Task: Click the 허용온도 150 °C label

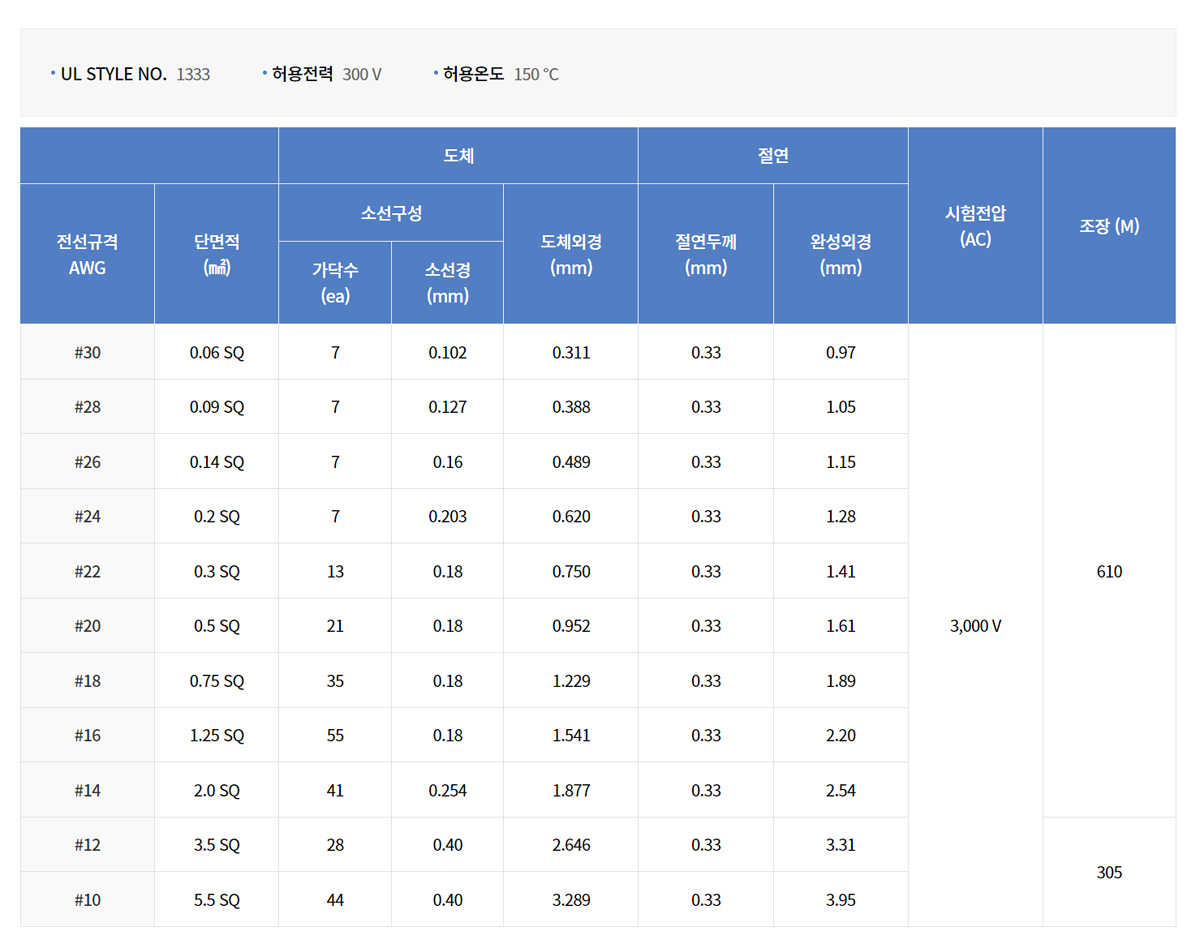Action: 495,73
